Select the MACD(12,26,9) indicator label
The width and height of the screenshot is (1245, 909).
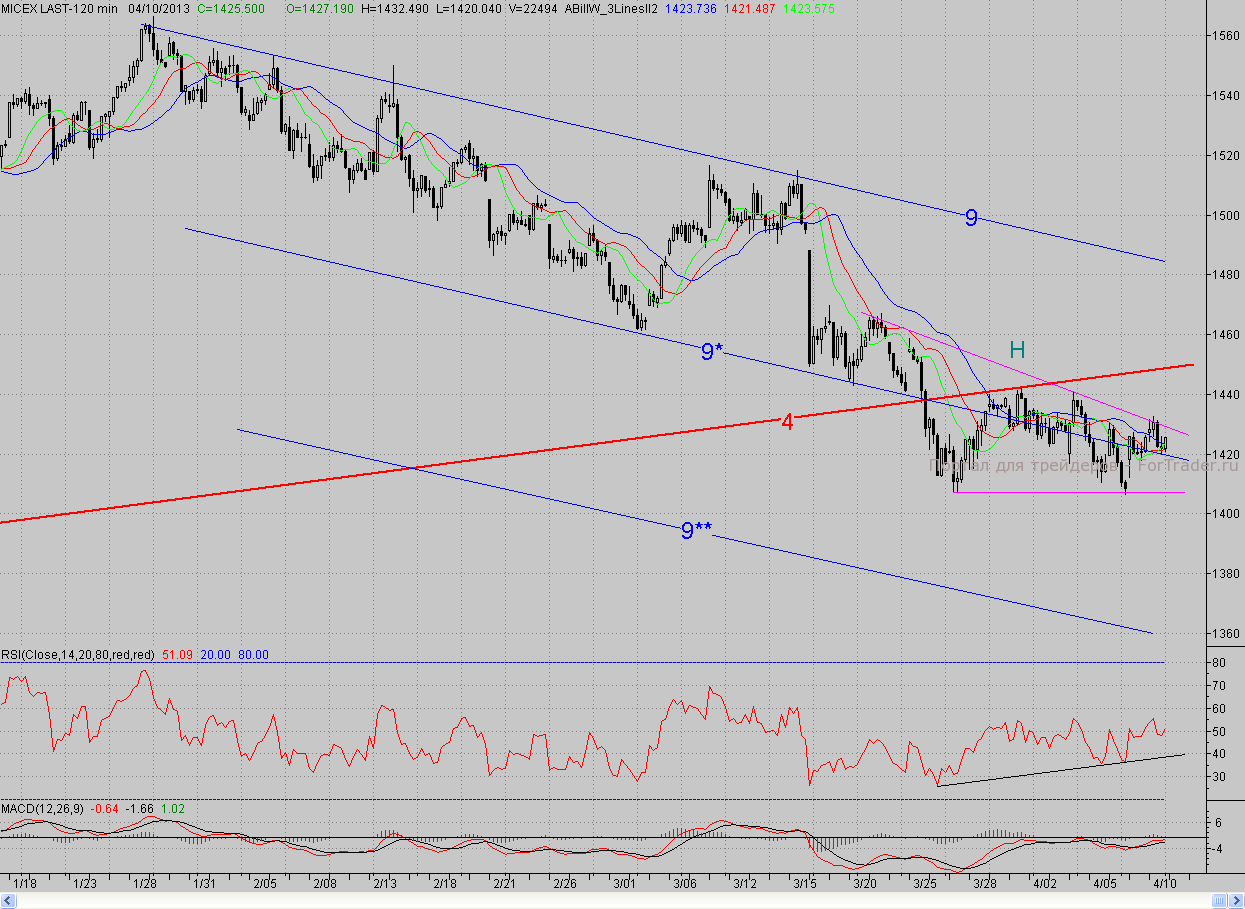coord(42,808)
